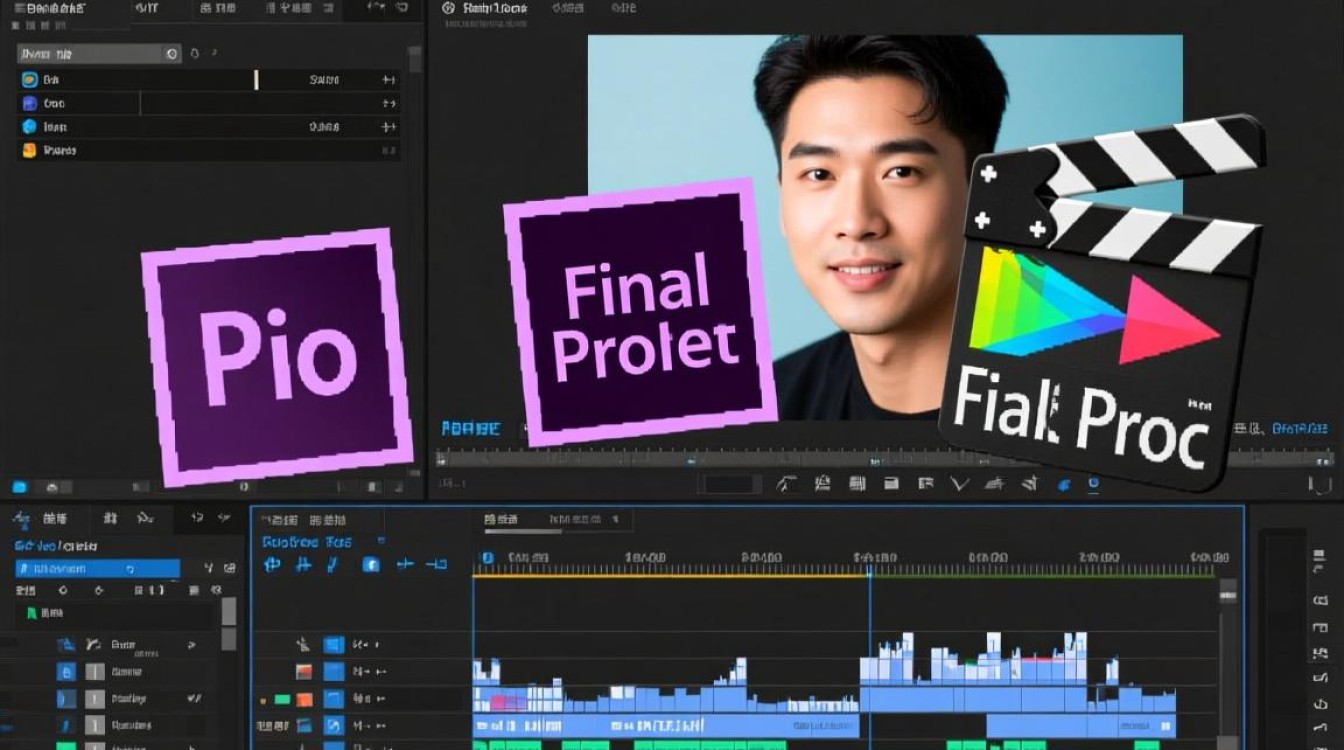Select the project row with the orange icon
Screen dimensions: 1344x750
208,151
